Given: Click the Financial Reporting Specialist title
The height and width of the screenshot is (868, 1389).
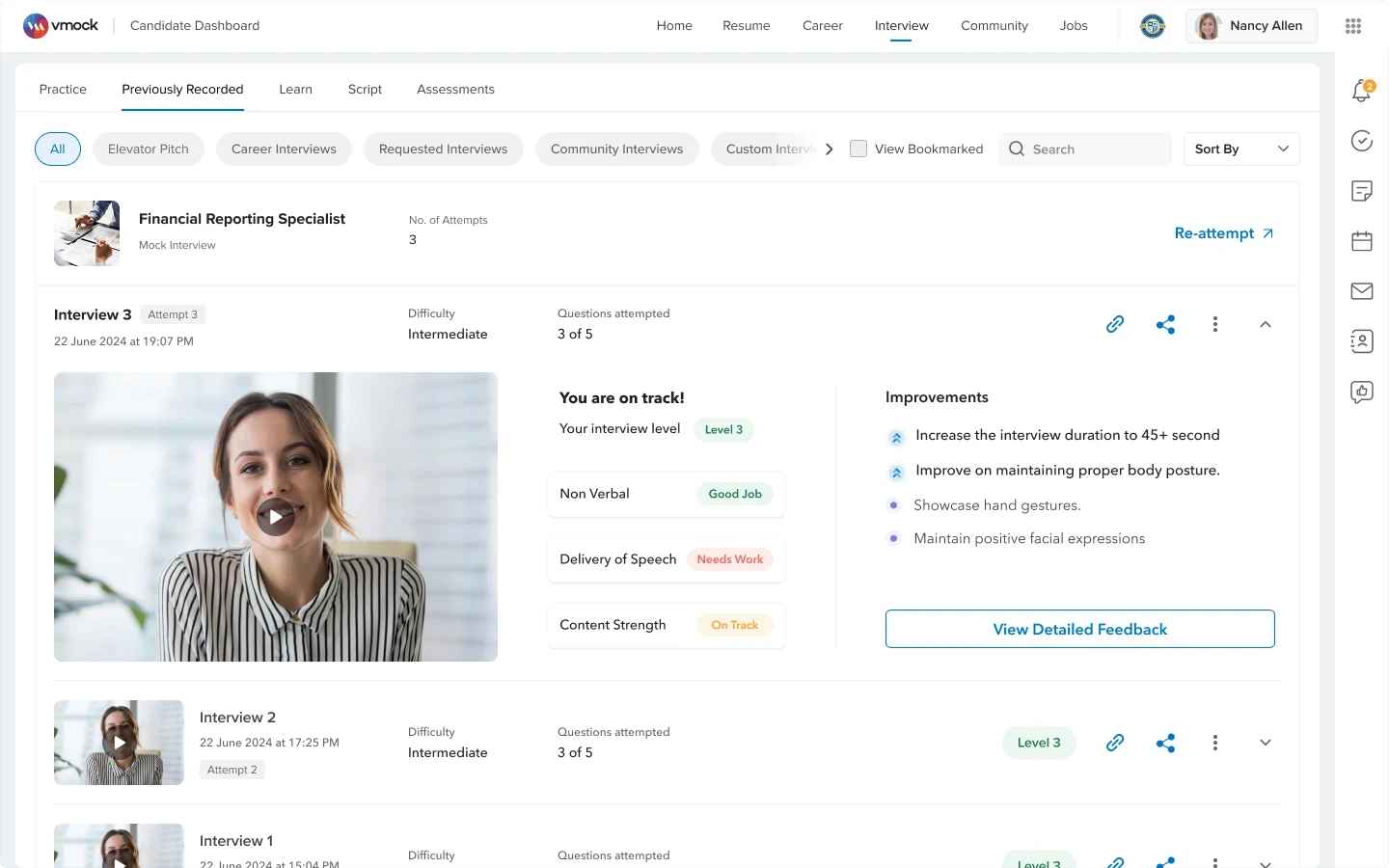Looking at the screenshot, I should (x=242, y=219).
